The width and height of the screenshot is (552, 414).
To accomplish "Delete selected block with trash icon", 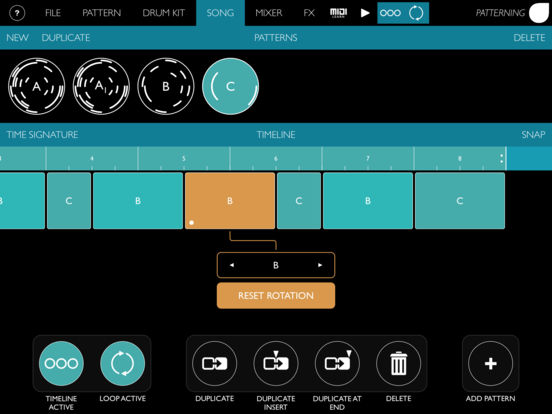I will click(399, 363).
